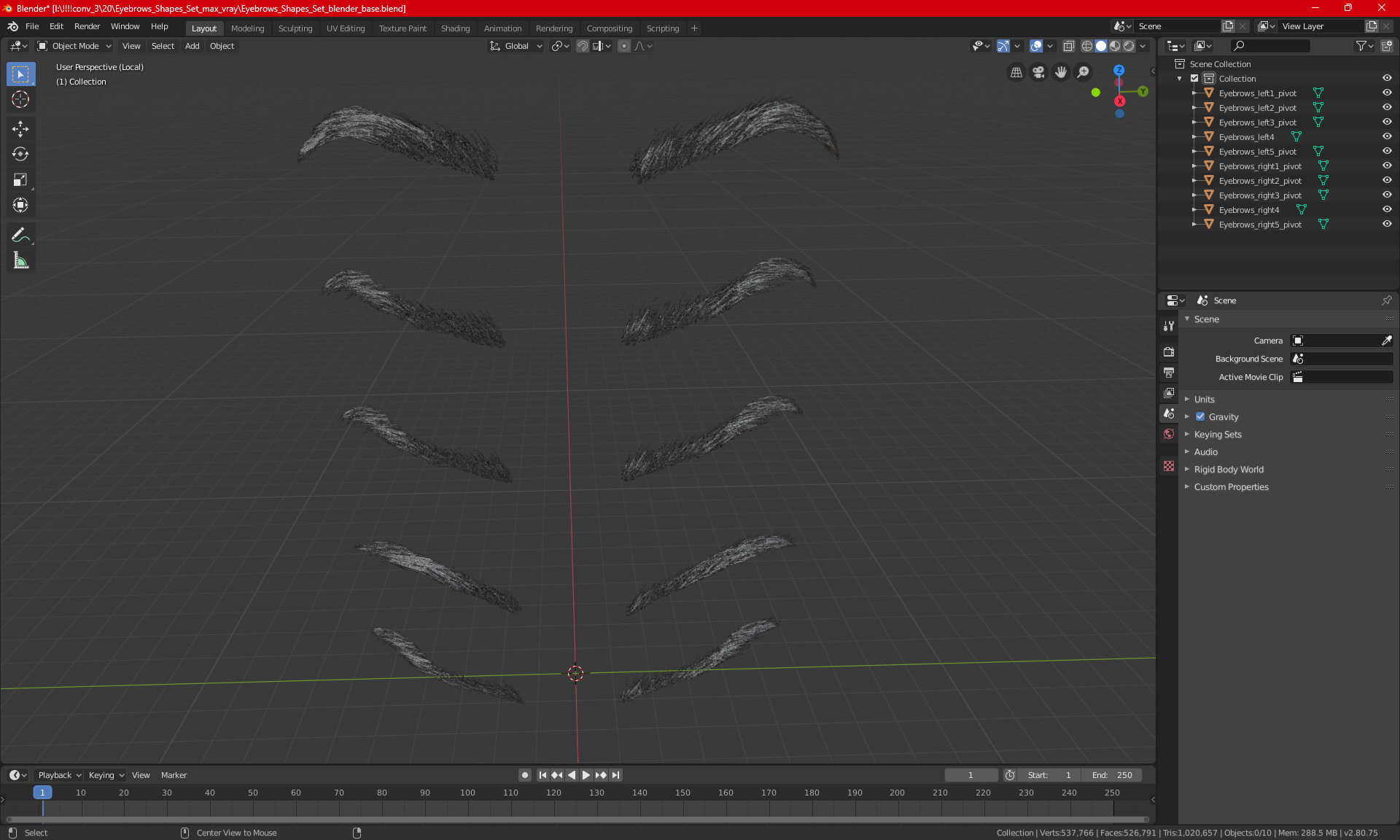Image resolution: width=1400 pixels, height=840 pixels.
Task: Open the Render properties tab icon
Action: [x=1169, y=351]
